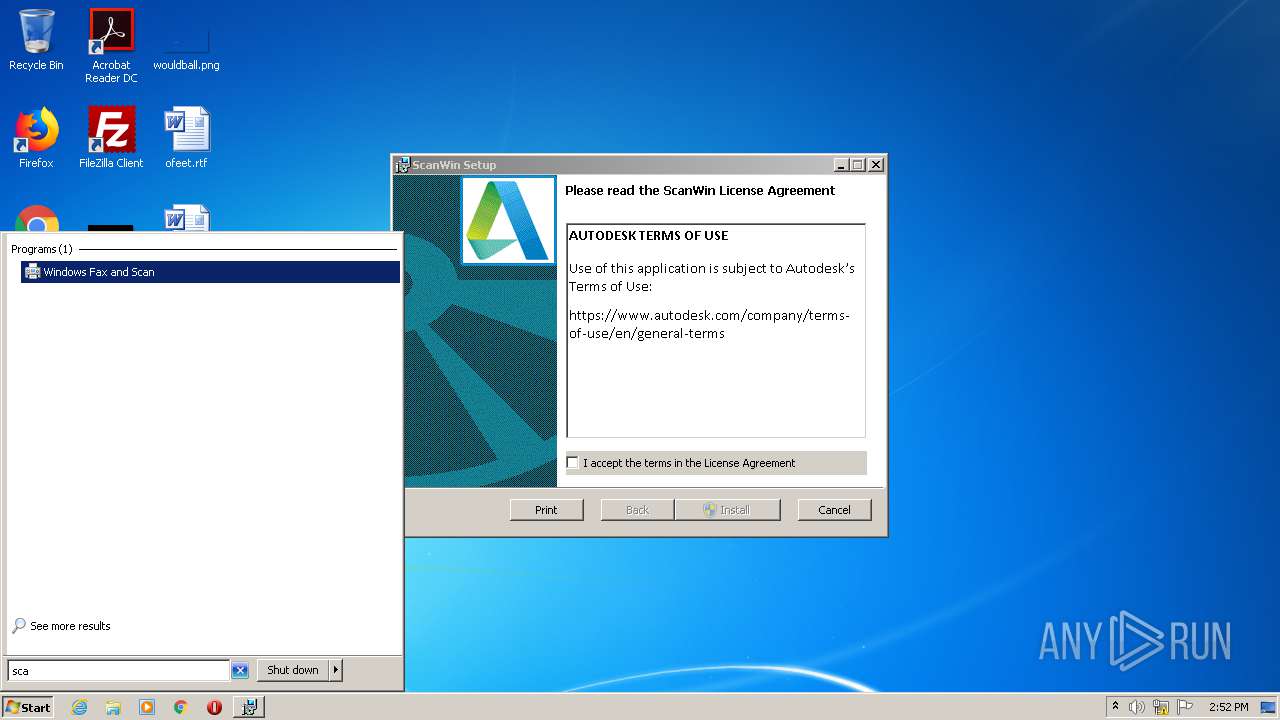Click the autodesk.com terms-of-use URL text
The width and height of the screenshot is (1280, 720).
pos(709,324)
